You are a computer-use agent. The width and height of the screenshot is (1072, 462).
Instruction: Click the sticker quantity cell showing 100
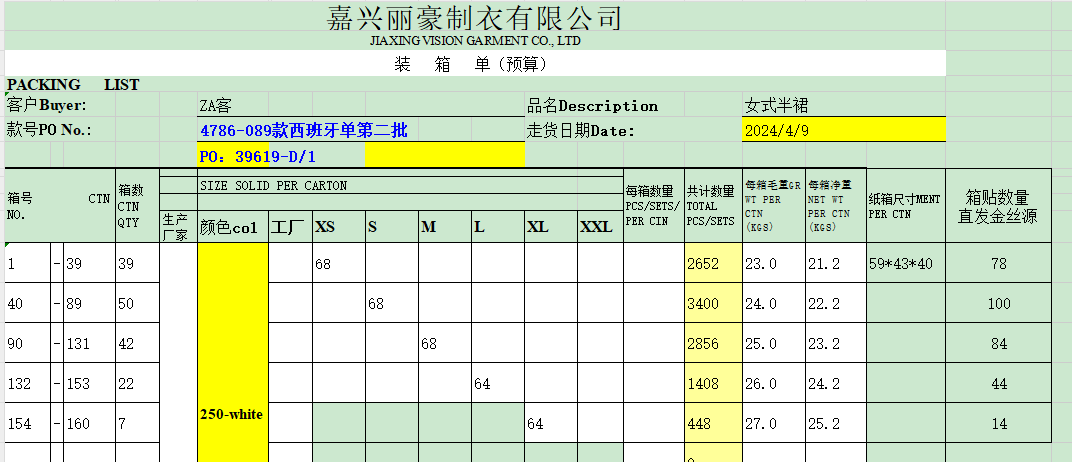997,303
